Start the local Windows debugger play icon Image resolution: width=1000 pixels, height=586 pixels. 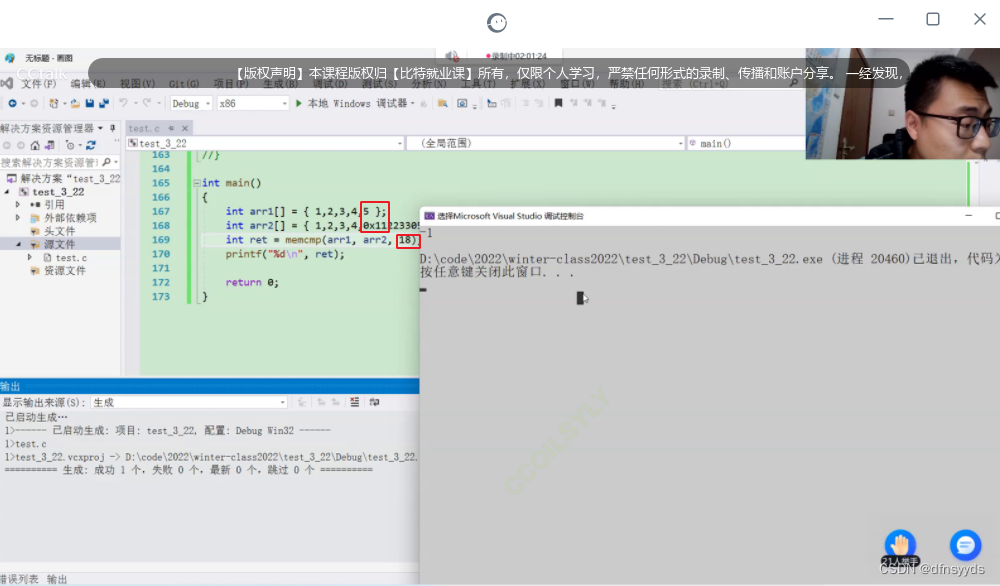tap(298, 103)
